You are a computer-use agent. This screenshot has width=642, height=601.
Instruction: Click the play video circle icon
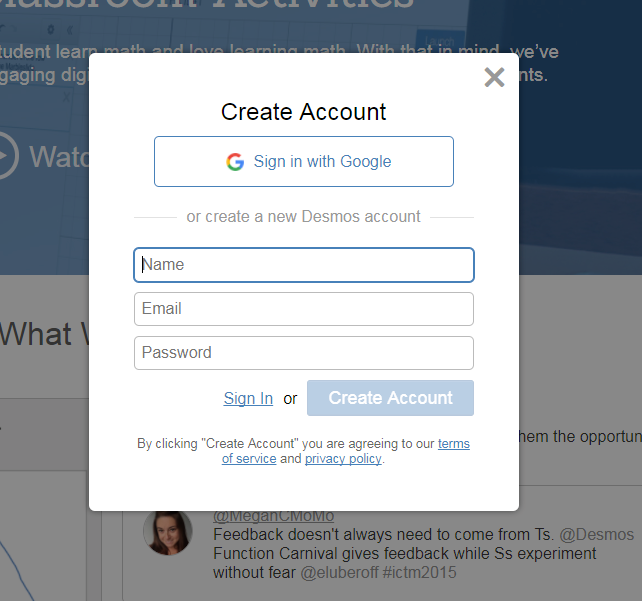[x=6, y=156]
